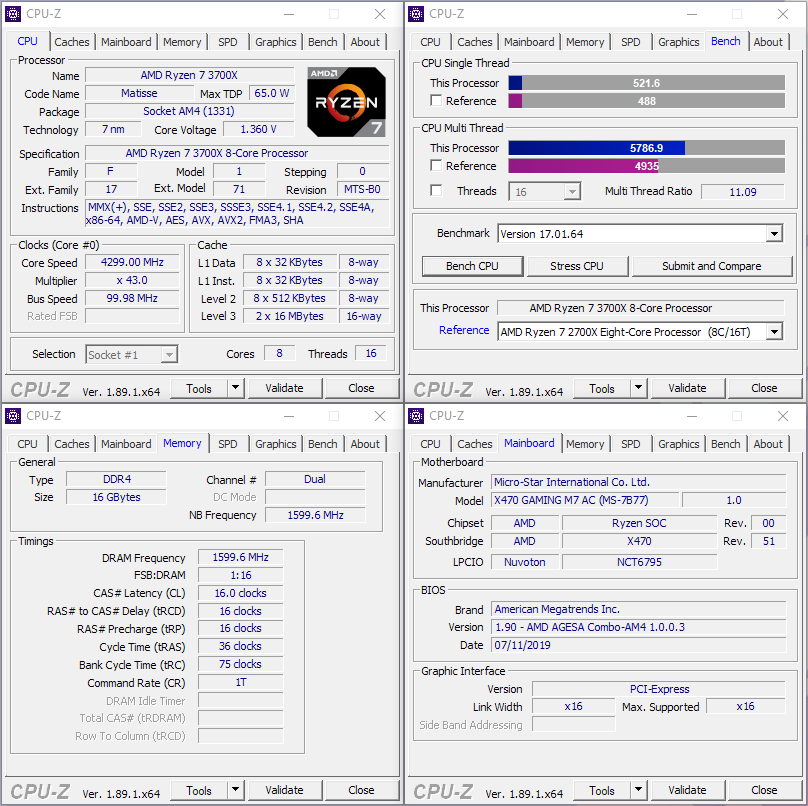Click multi thread This Processor bar 5786.9
Screen dimensions: 808x806
click(x=646, y=148)
